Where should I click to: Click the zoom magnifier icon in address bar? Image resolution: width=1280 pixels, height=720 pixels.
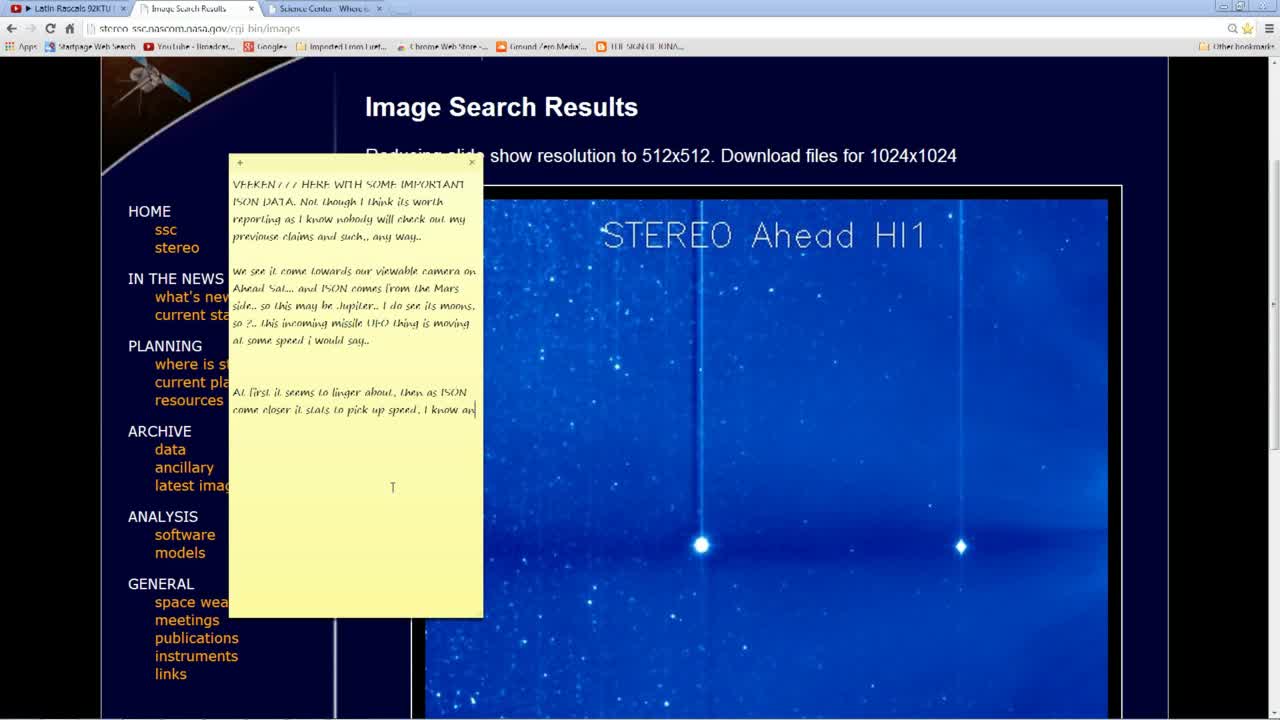click(1233, 28)
